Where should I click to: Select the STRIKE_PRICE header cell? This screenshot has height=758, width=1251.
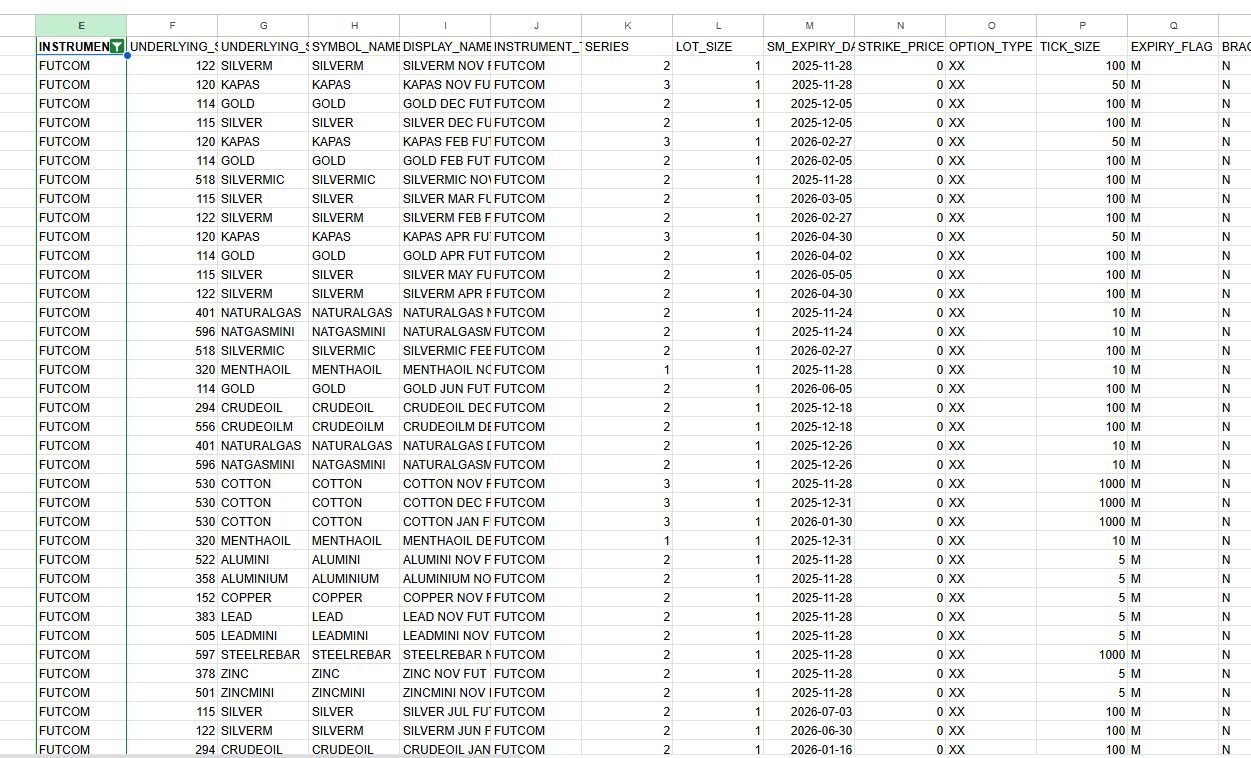pos(900,46)
